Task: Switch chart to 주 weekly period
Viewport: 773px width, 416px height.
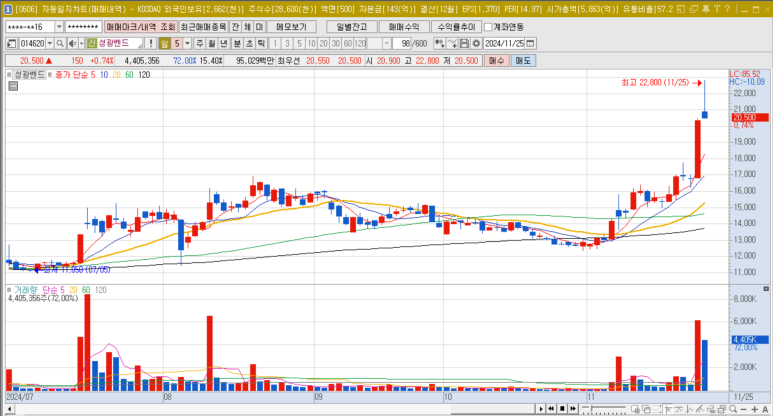Action: [199, 43]
